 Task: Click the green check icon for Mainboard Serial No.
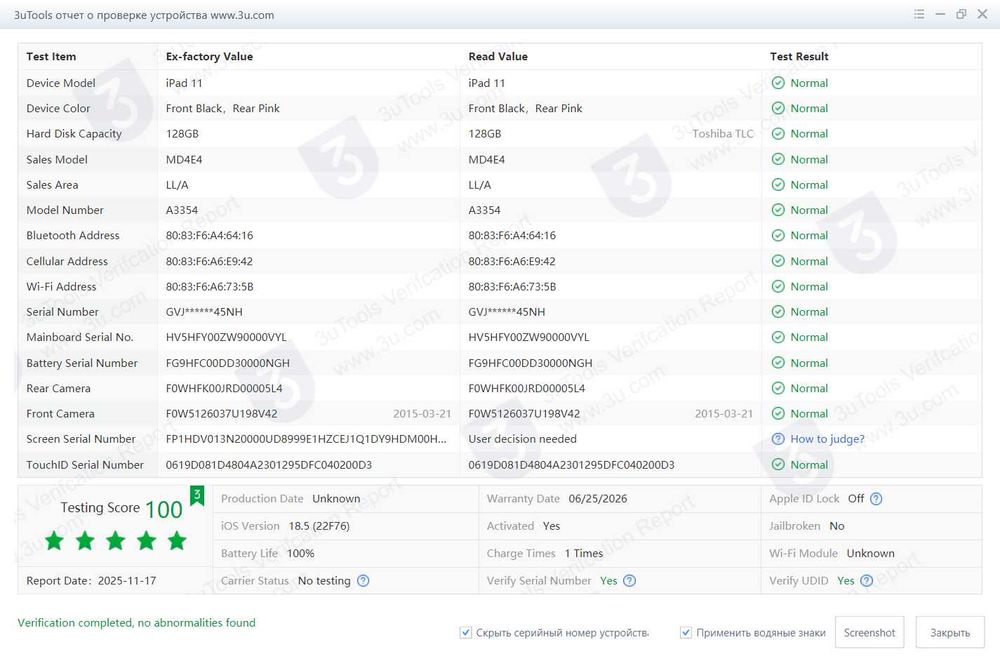click(x=778, y=337)
